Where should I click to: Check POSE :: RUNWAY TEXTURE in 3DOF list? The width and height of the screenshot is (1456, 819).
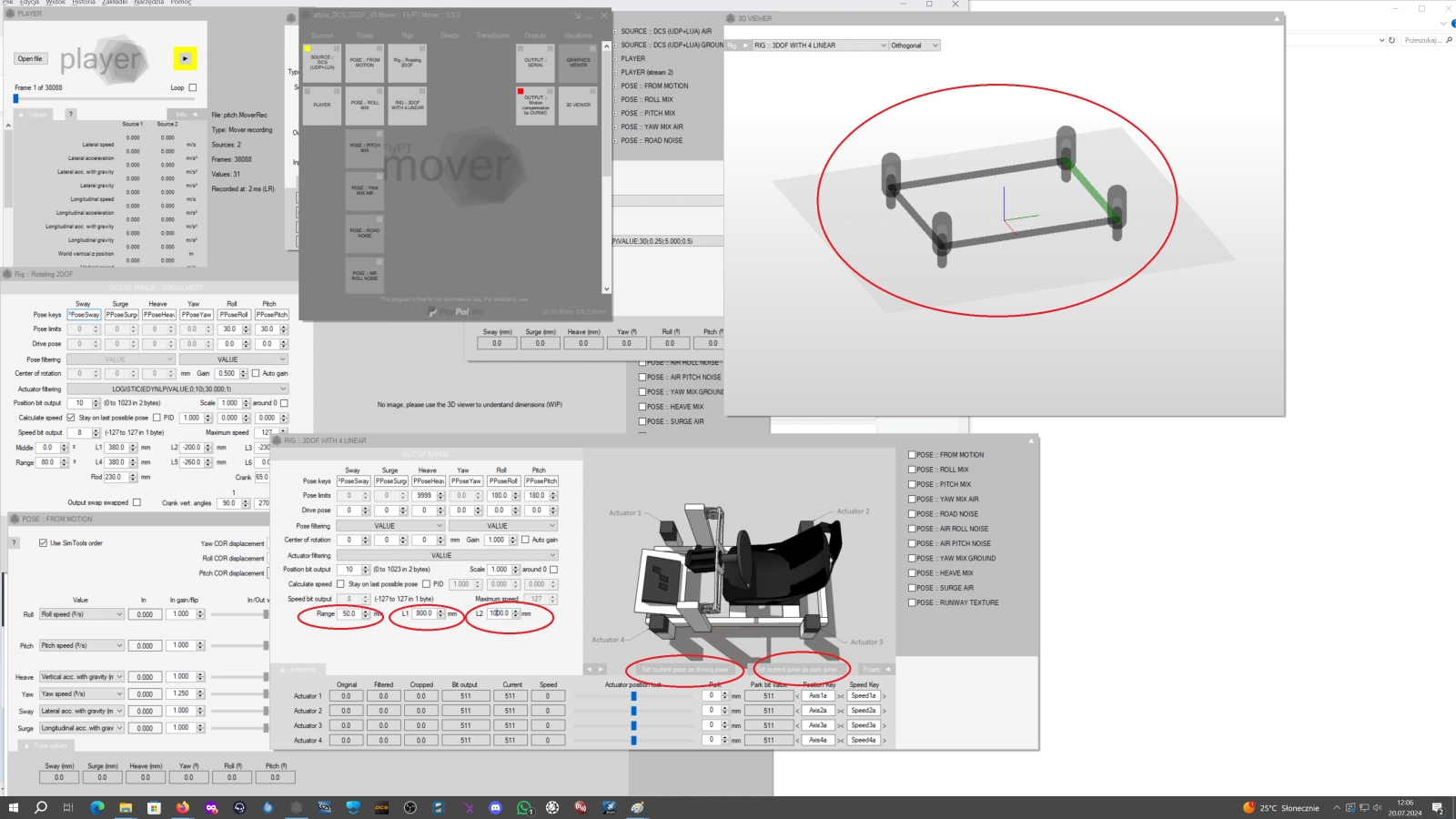click(x=912, y=602)
